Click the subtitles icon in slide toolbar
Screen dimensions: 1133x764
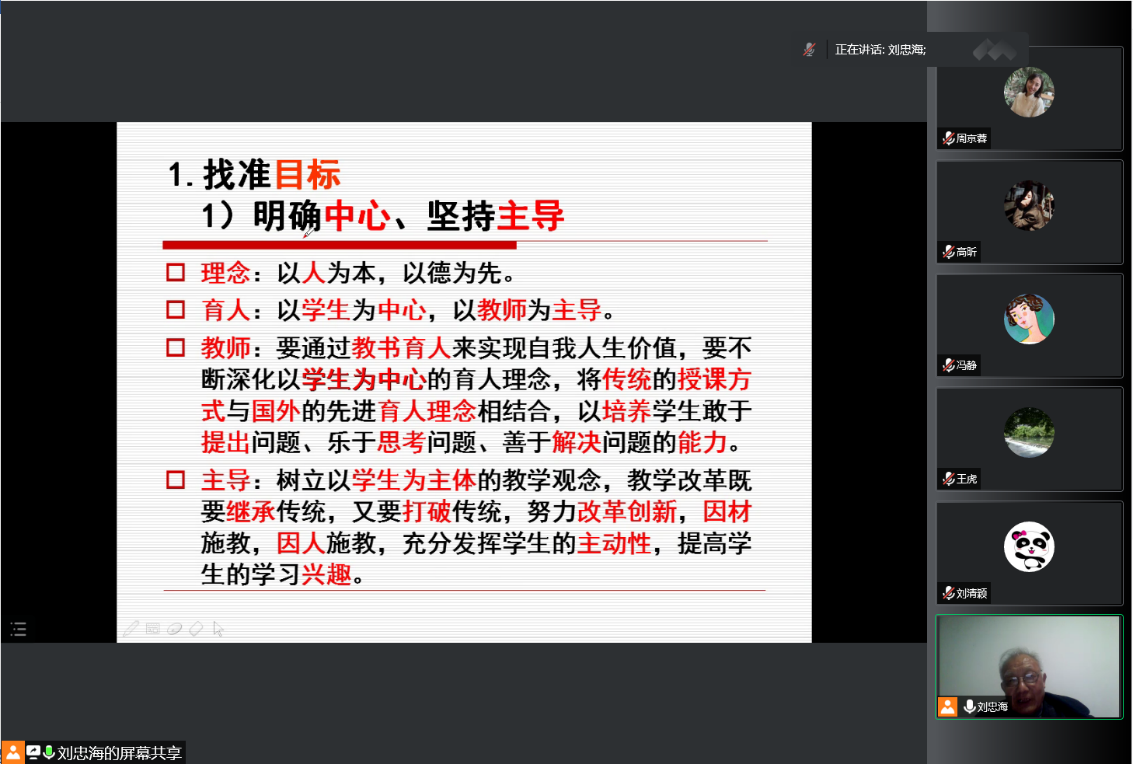tap(153, 628)
